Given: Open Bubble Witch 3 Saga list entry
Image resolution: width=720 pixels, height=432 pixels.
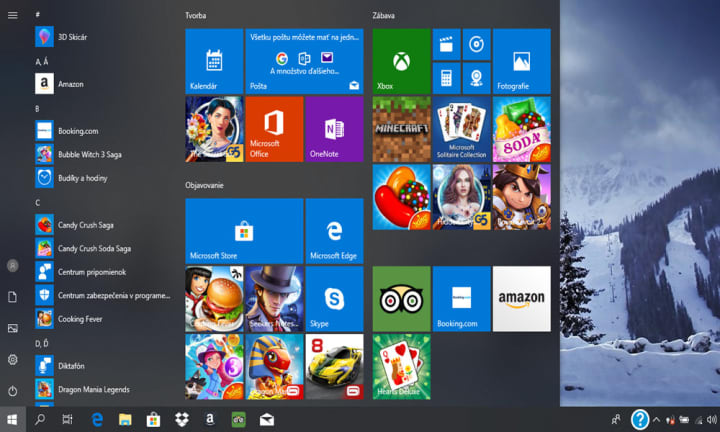Looking at the screenshot, I should [103, 154].
